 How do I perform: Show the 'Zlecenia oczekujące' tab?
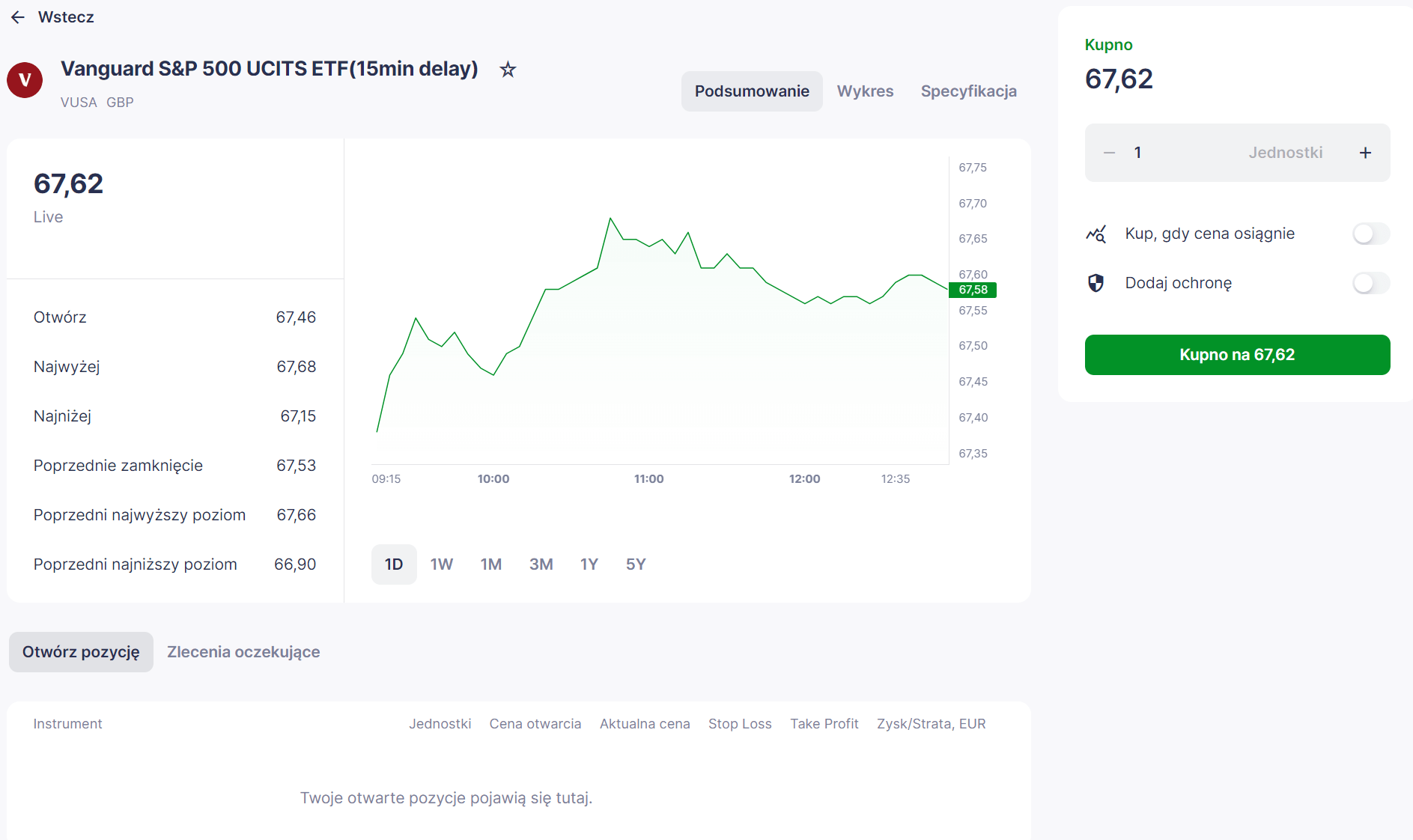243,652
